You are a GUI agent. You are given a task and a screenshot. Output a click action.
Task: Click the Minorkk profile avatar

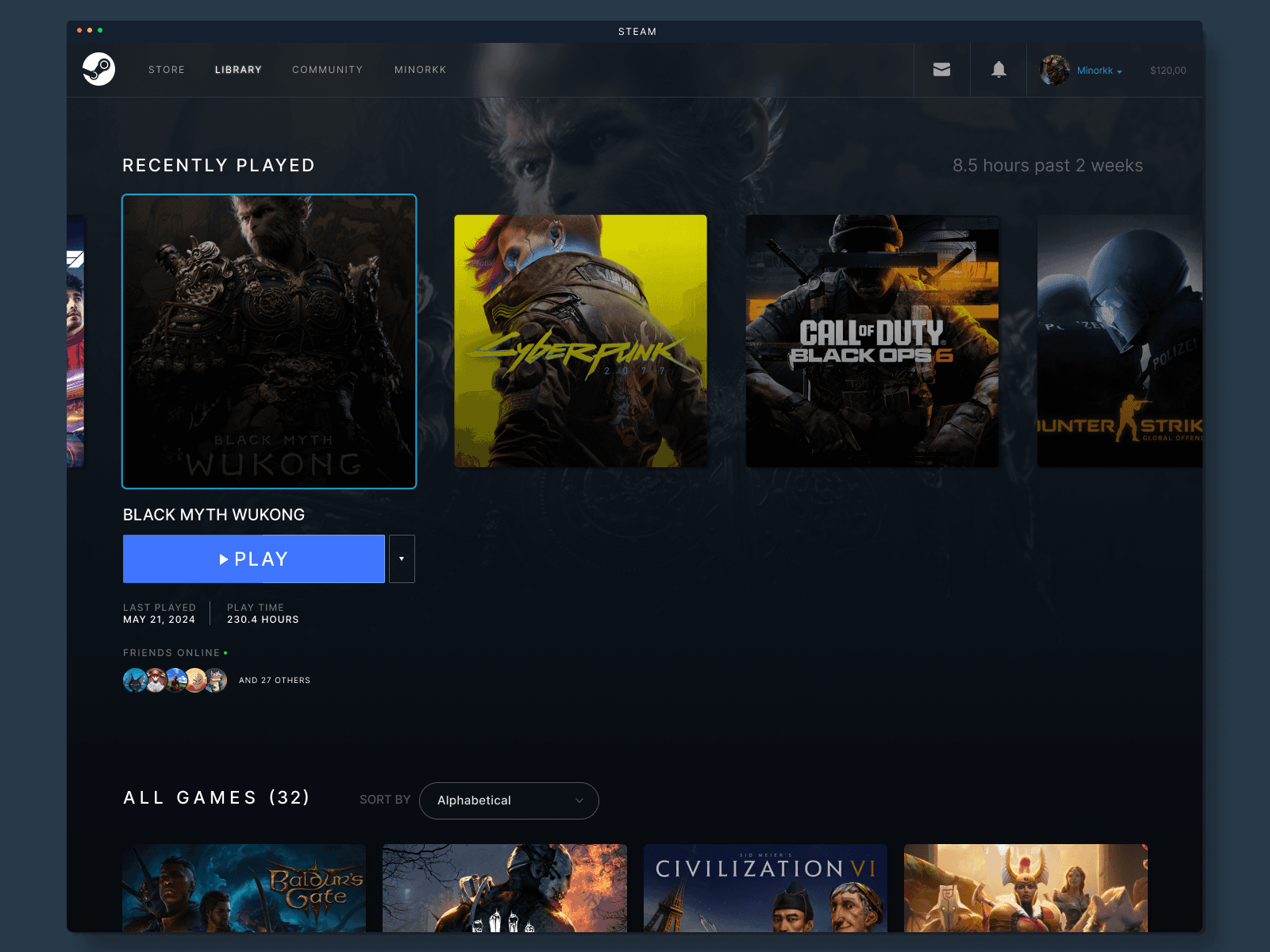click(1055, 70)
